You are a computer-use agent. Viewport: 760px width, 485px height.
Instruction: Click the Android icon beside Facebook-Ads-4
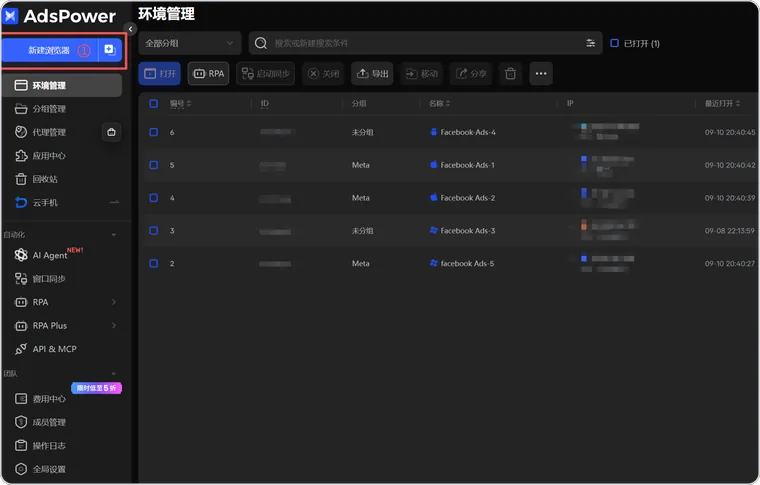(x=434, y=131)
